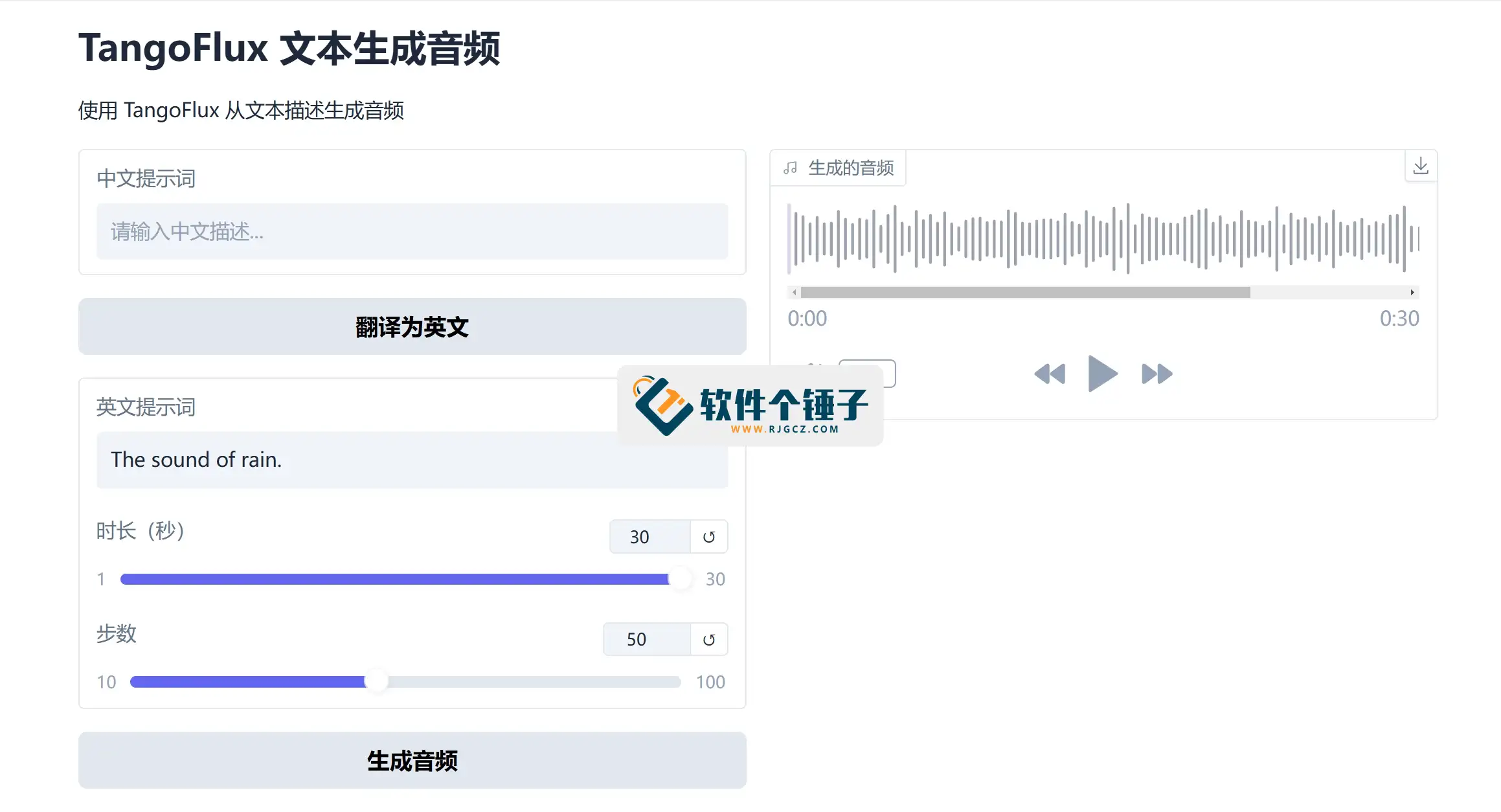The image size is (1501, 812).
Task: Reset the 时长 duration value
Action: 709,537
